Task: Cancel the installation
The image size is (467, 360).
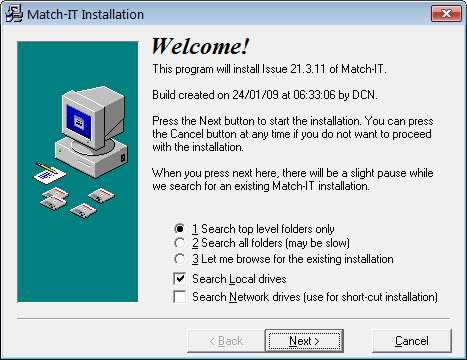Action: [x=412, y=341]
